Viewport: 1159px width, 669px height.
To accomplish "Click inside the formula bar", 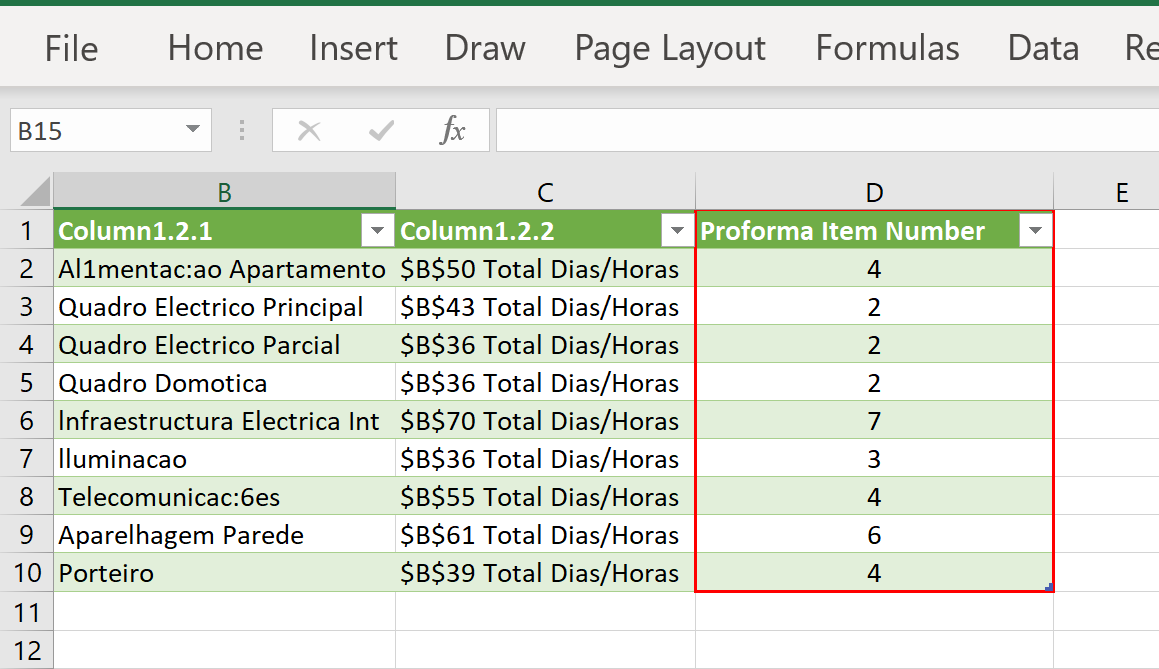I will (x=820, y=131).
